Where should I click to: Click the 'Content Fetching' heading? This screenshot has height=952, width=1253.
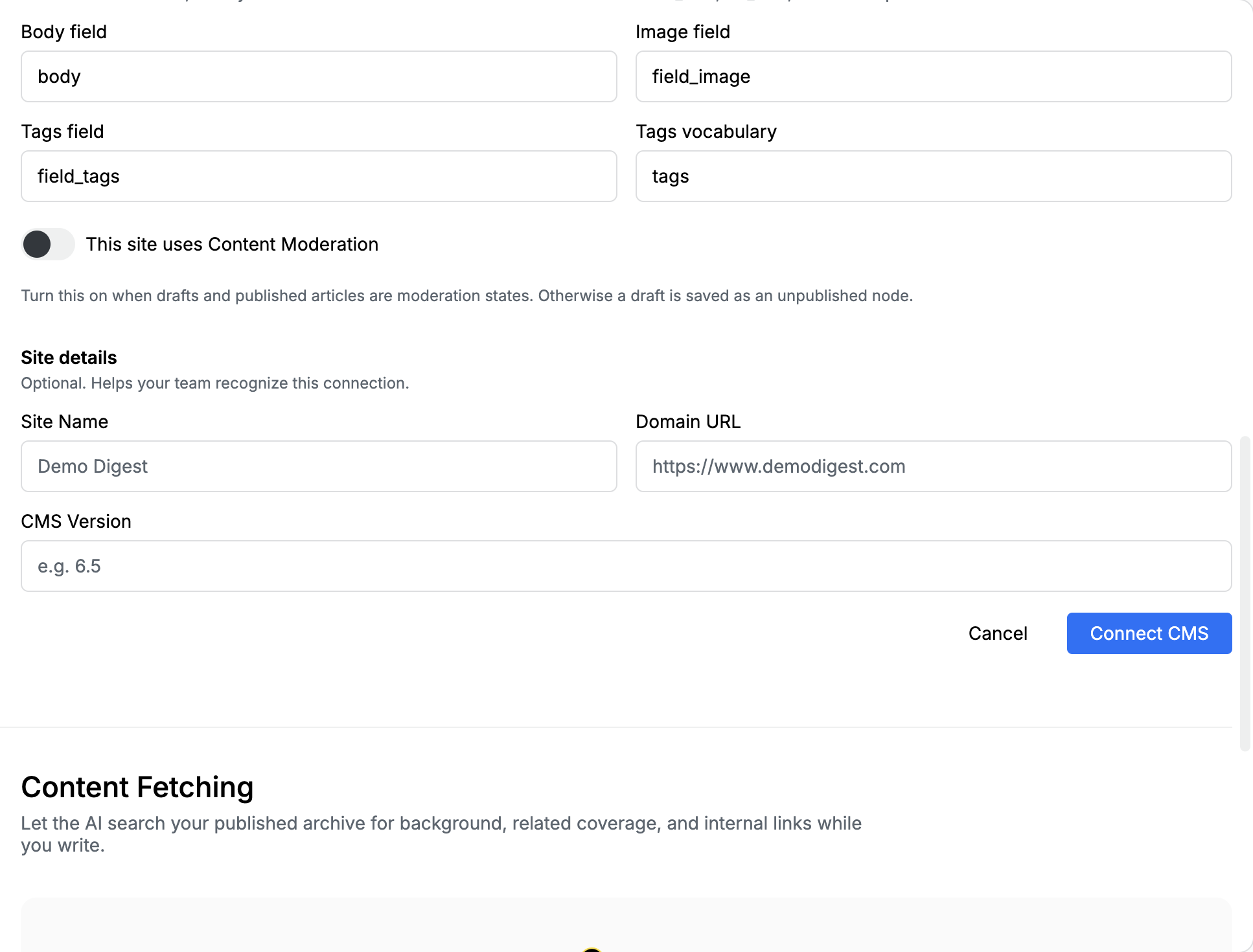pos(137,787)
